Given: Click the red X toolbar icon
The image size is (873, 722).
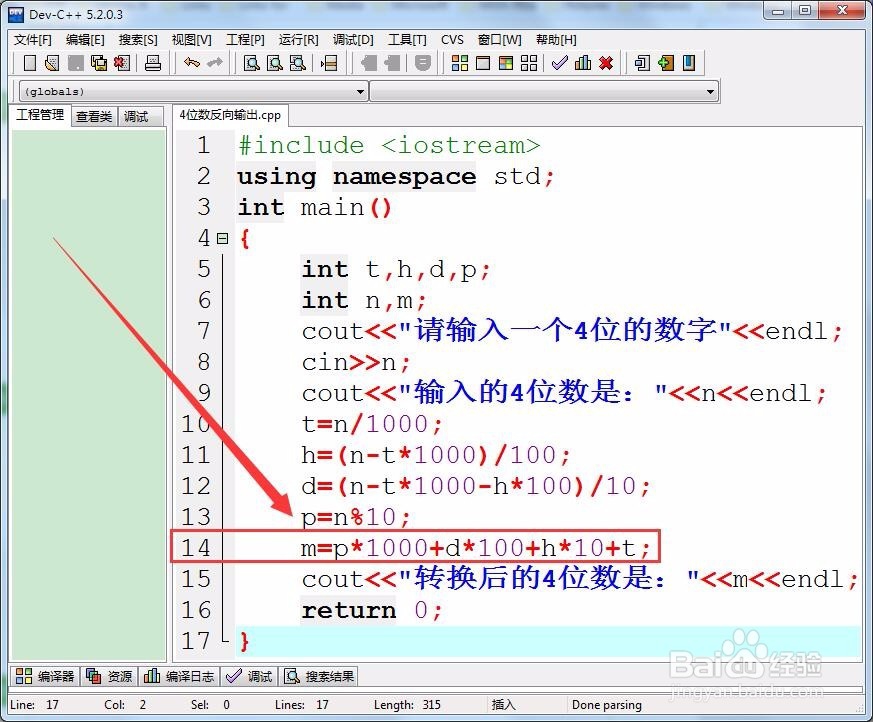Looking at the screenshot, I should (606, 63).
